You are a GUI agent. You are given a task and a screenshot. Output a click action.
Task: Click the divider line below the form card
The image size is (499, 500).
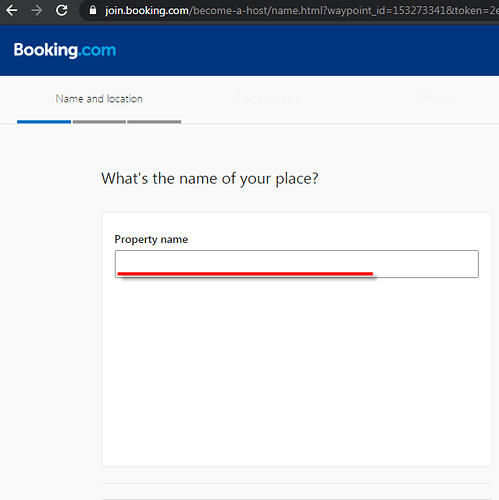pos(296,483)
